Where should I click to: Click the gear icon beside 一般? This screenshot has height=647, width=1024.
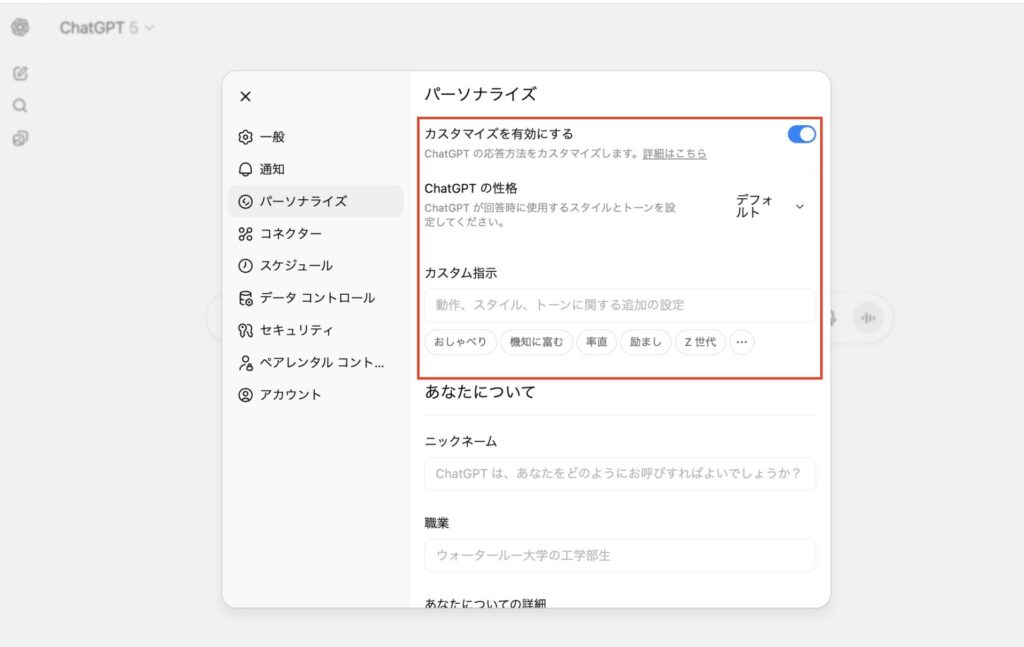246,137
